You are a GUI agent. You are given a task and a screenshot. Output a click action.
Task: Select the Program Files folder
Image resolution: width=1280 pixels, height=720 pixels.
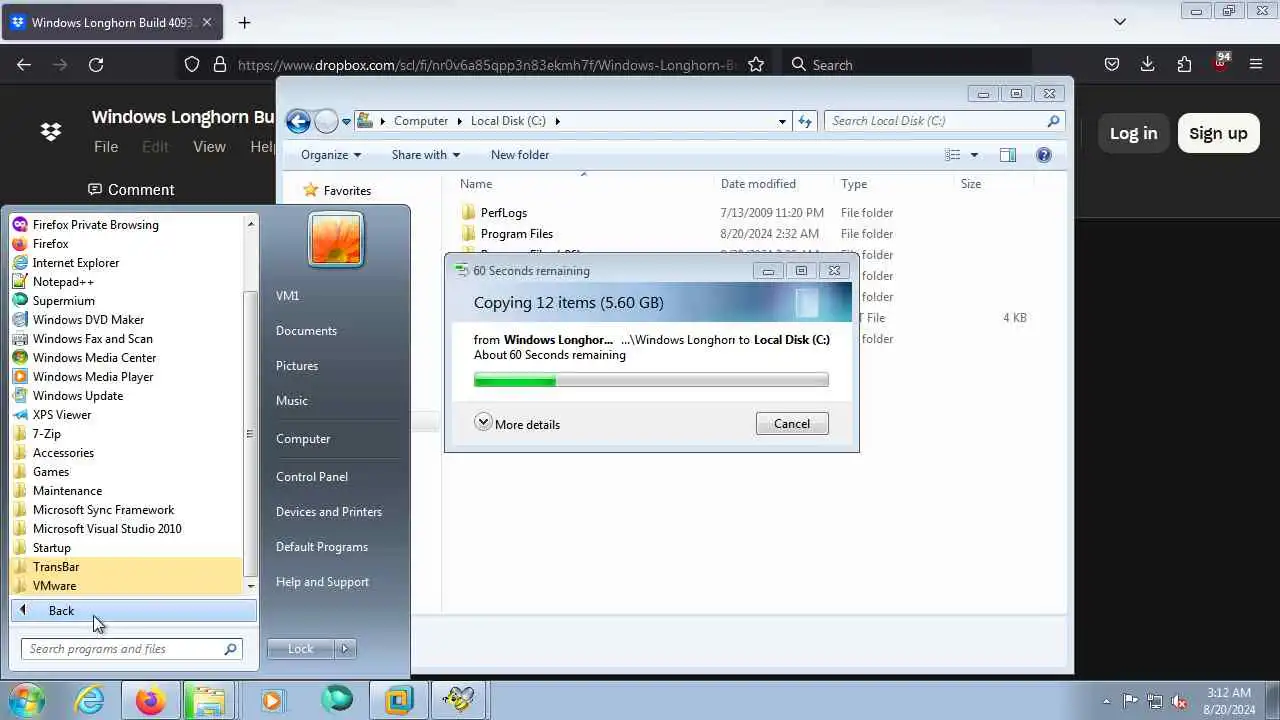(516, 234)
